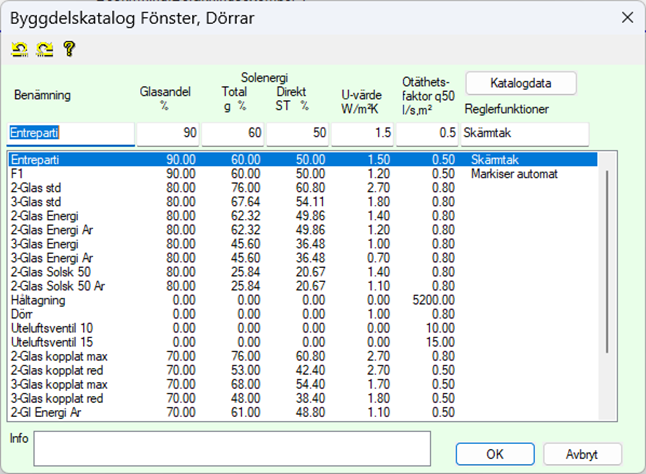
Task: Click the vertical scrollbar of the list
Action: 605,260
